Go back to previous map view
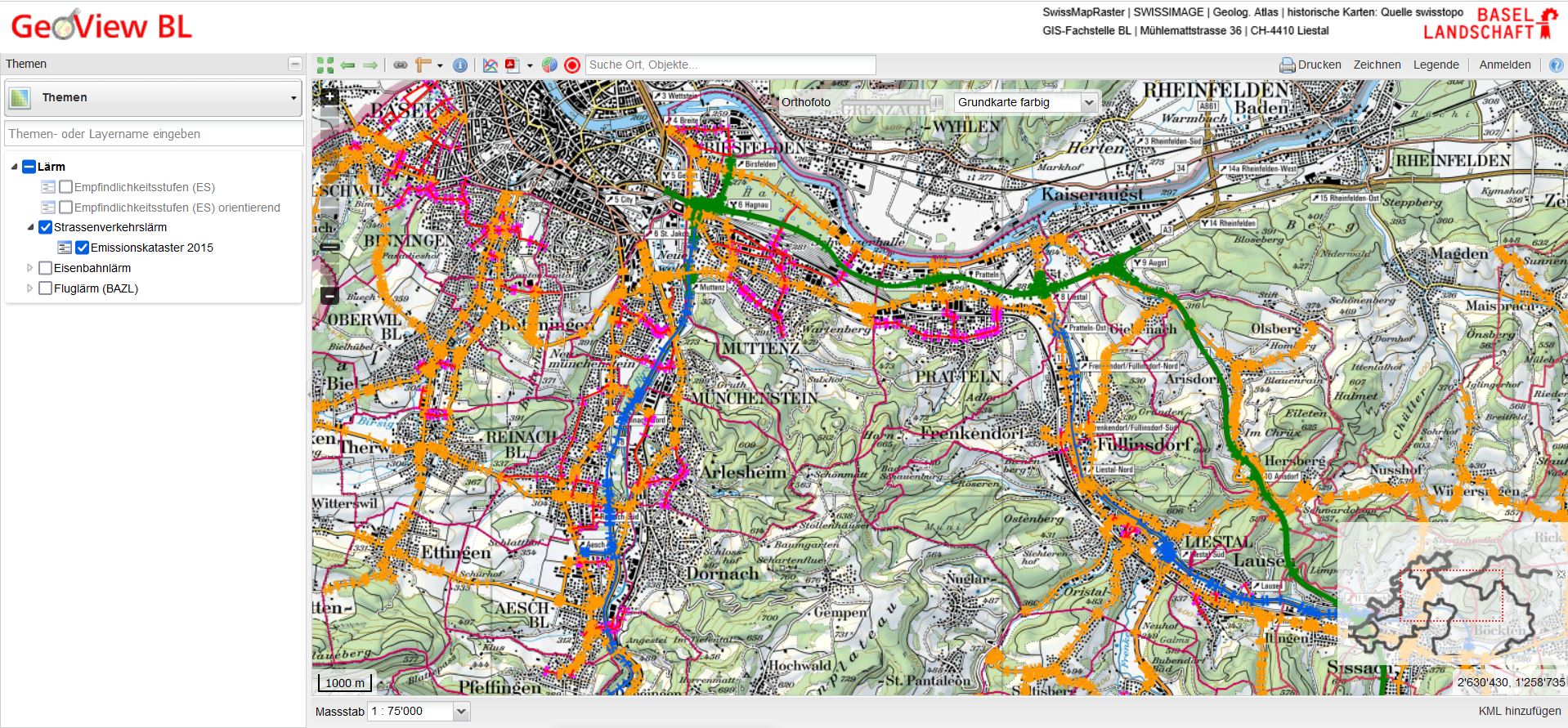Image resolution: width=1568 pixels, height=728 pixels. [x=348, y=65]
